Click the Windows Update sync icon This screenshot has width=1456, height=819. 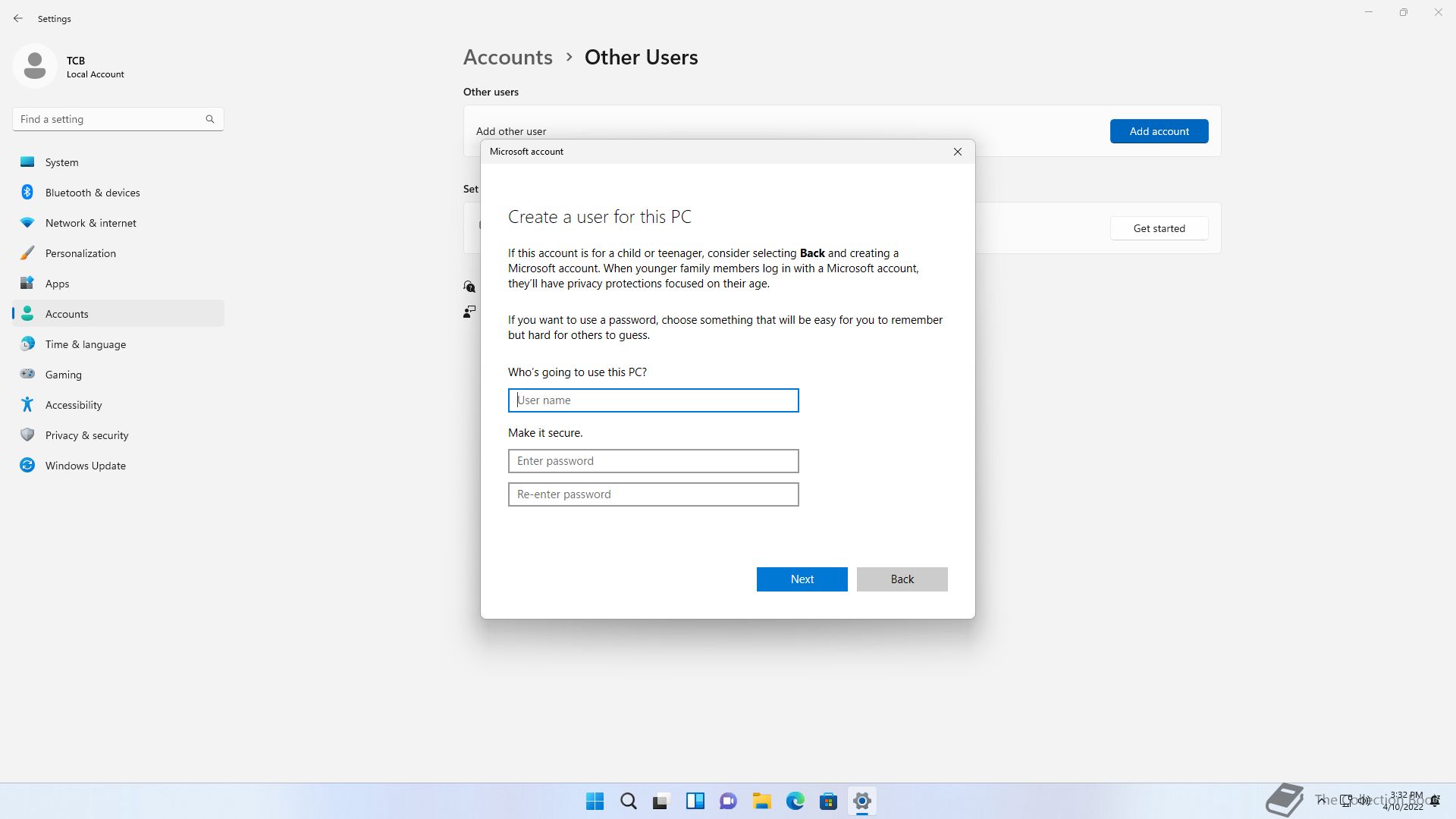click(x=27, y=465)
